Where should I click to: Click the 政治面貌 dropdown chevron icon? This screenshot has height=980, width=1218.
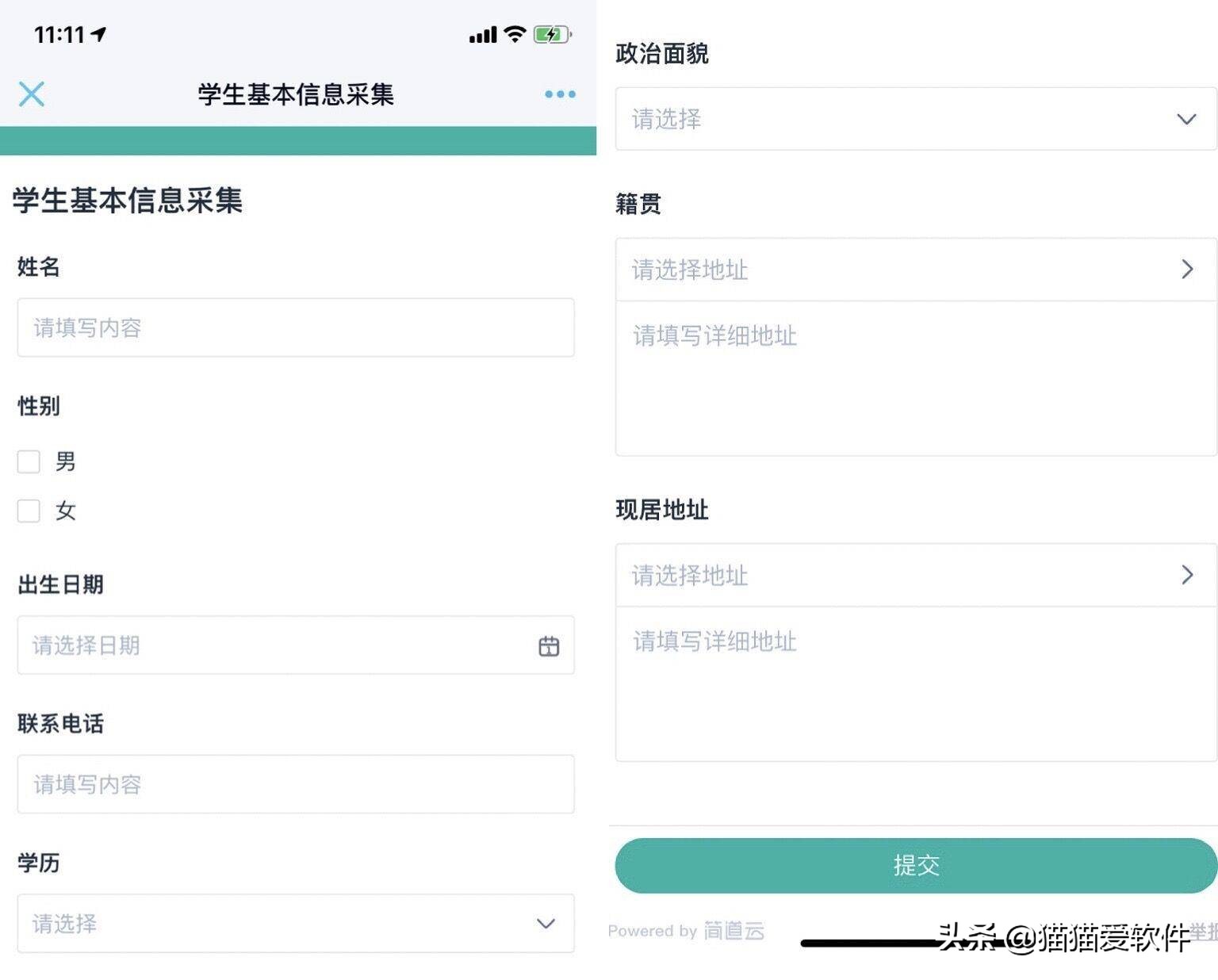click(1185, 119)
